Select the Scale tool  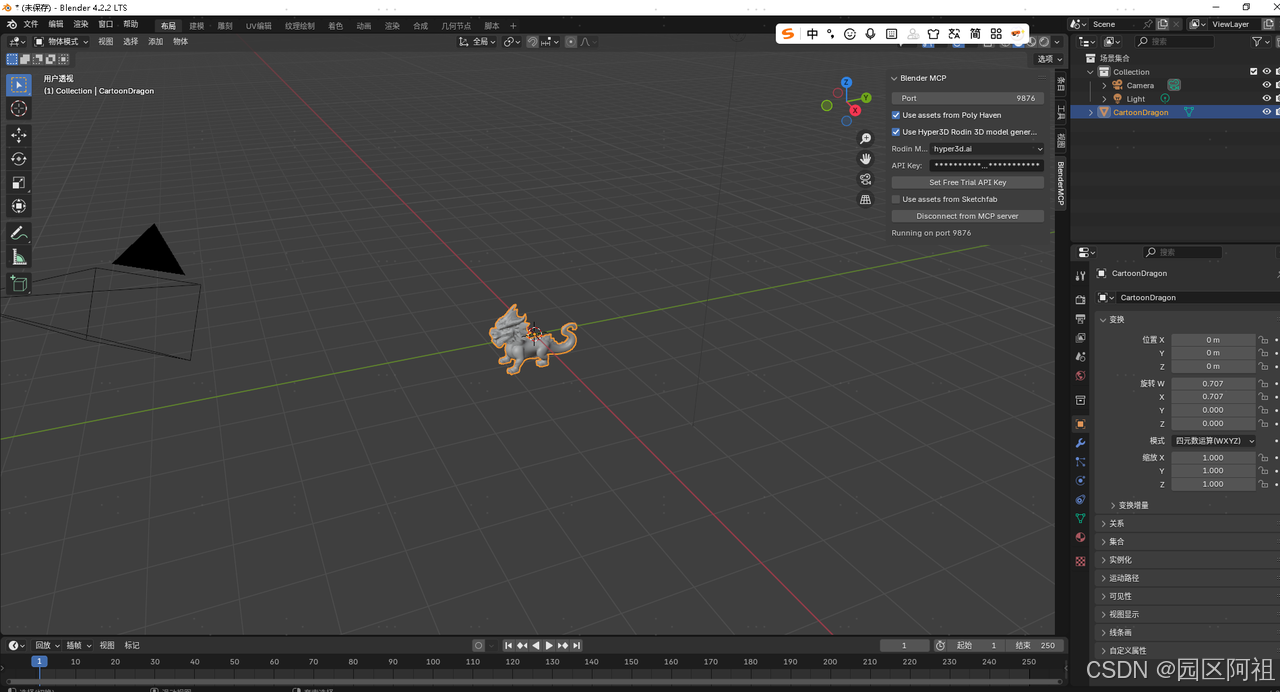click(x=19, y=183)
